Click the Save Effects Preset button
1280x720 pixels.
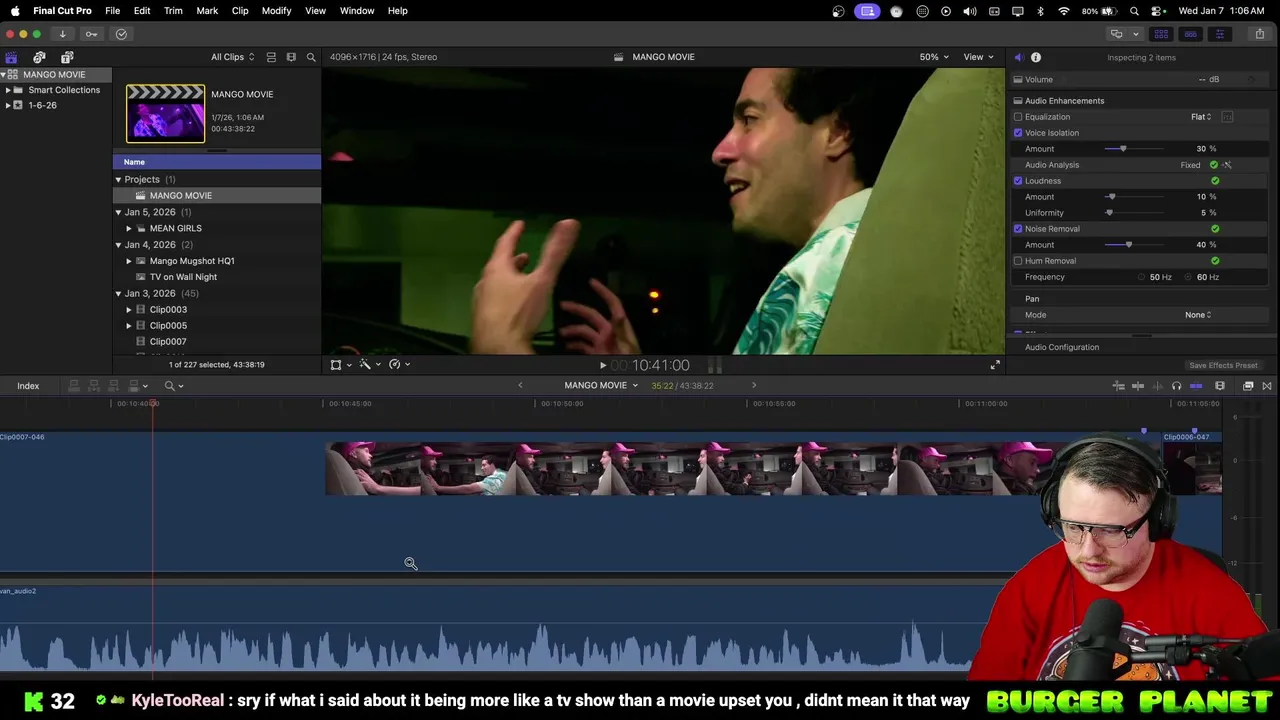tap(1223, 366)
